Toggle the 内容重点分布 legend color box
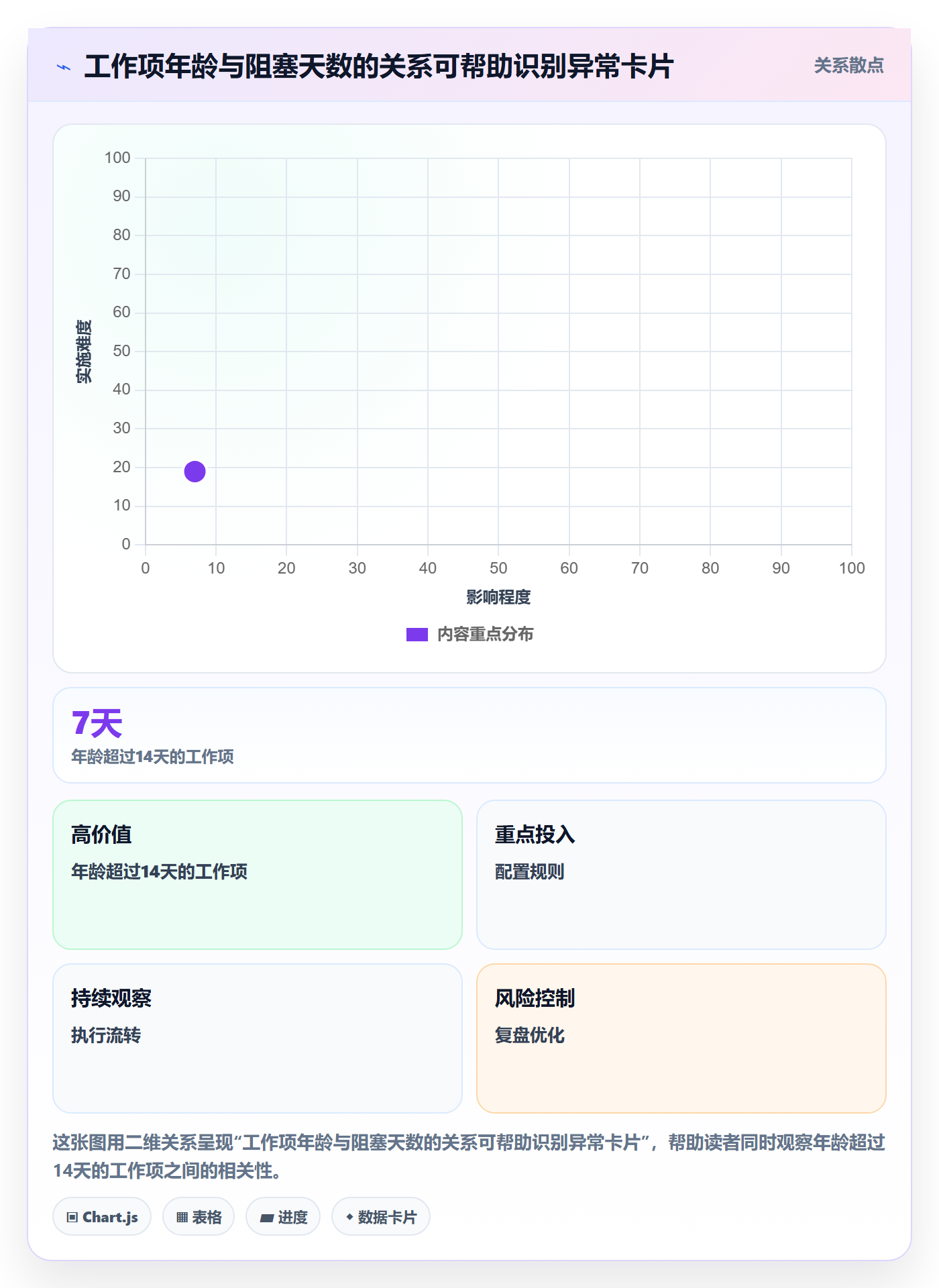Image resolution: width=939 pixels, height=1288 pixels. [x=417, y=635]
